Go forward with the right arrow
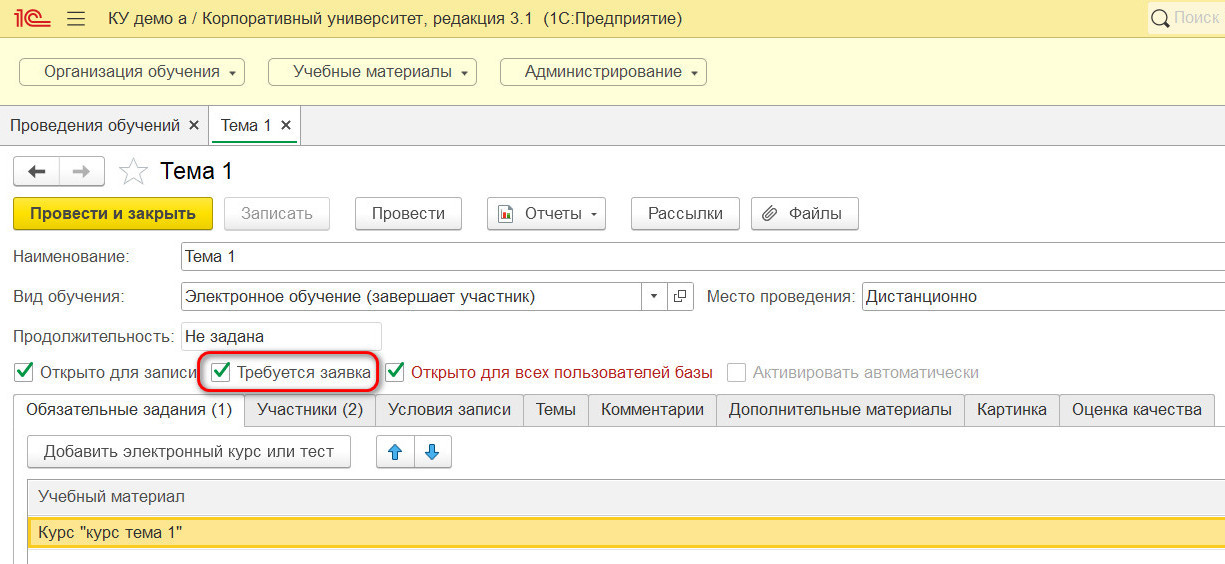The width and height of the screenshot is (1225, 564). pyautogui.click(x=82, y=171)
